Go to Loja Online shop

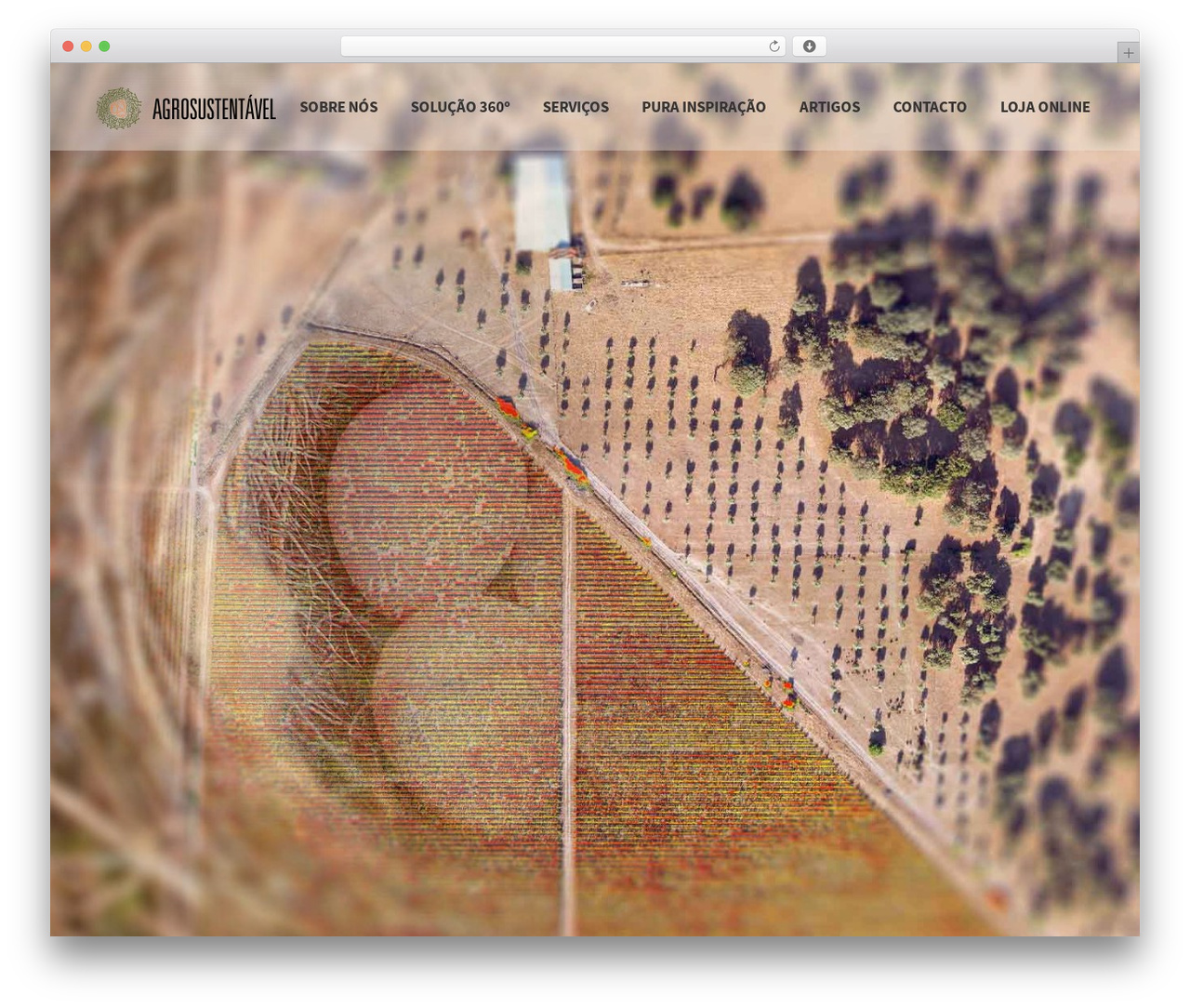pos(1045,107)
